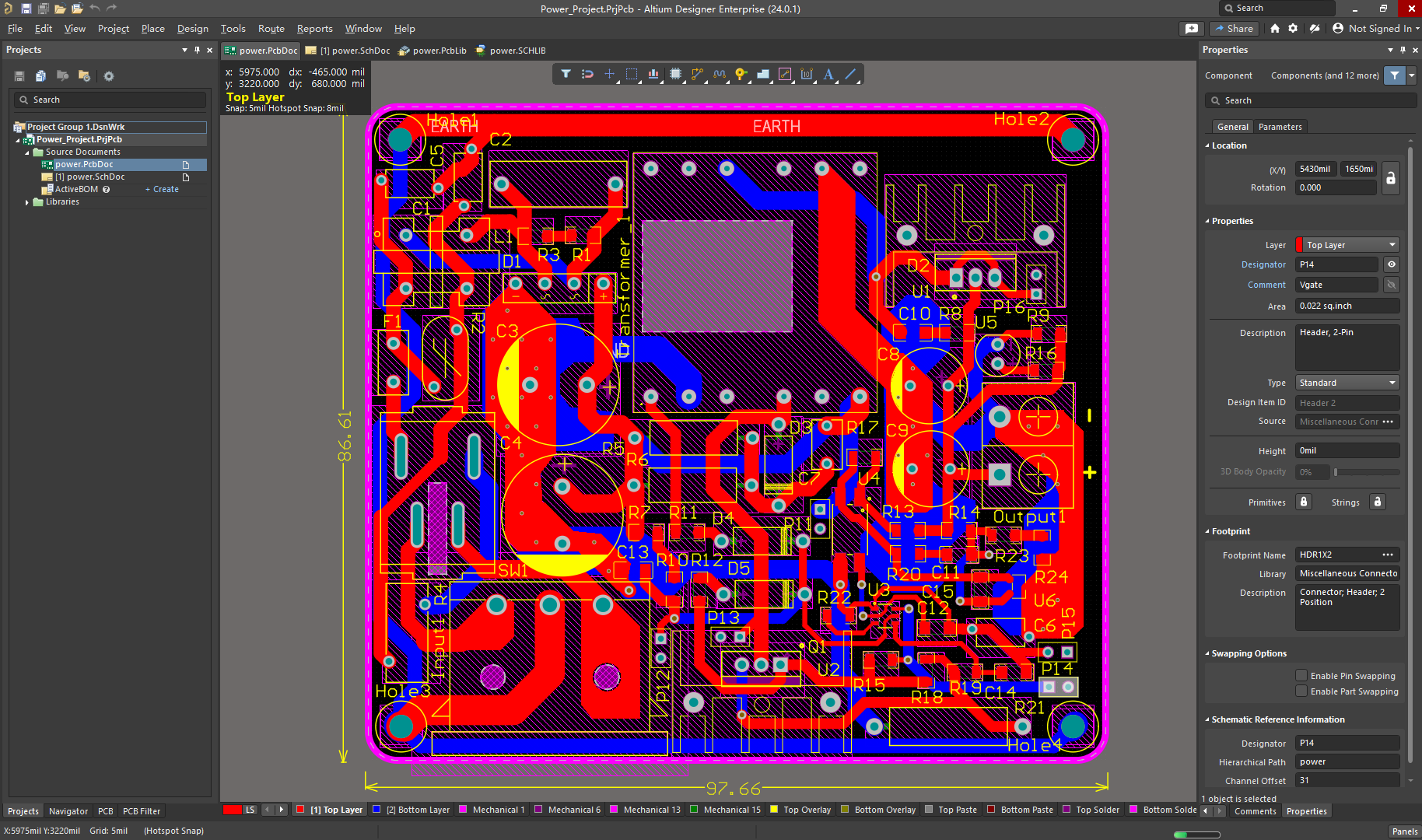Click the Create link beside ActiveBOM

click(x=162, y=189)
